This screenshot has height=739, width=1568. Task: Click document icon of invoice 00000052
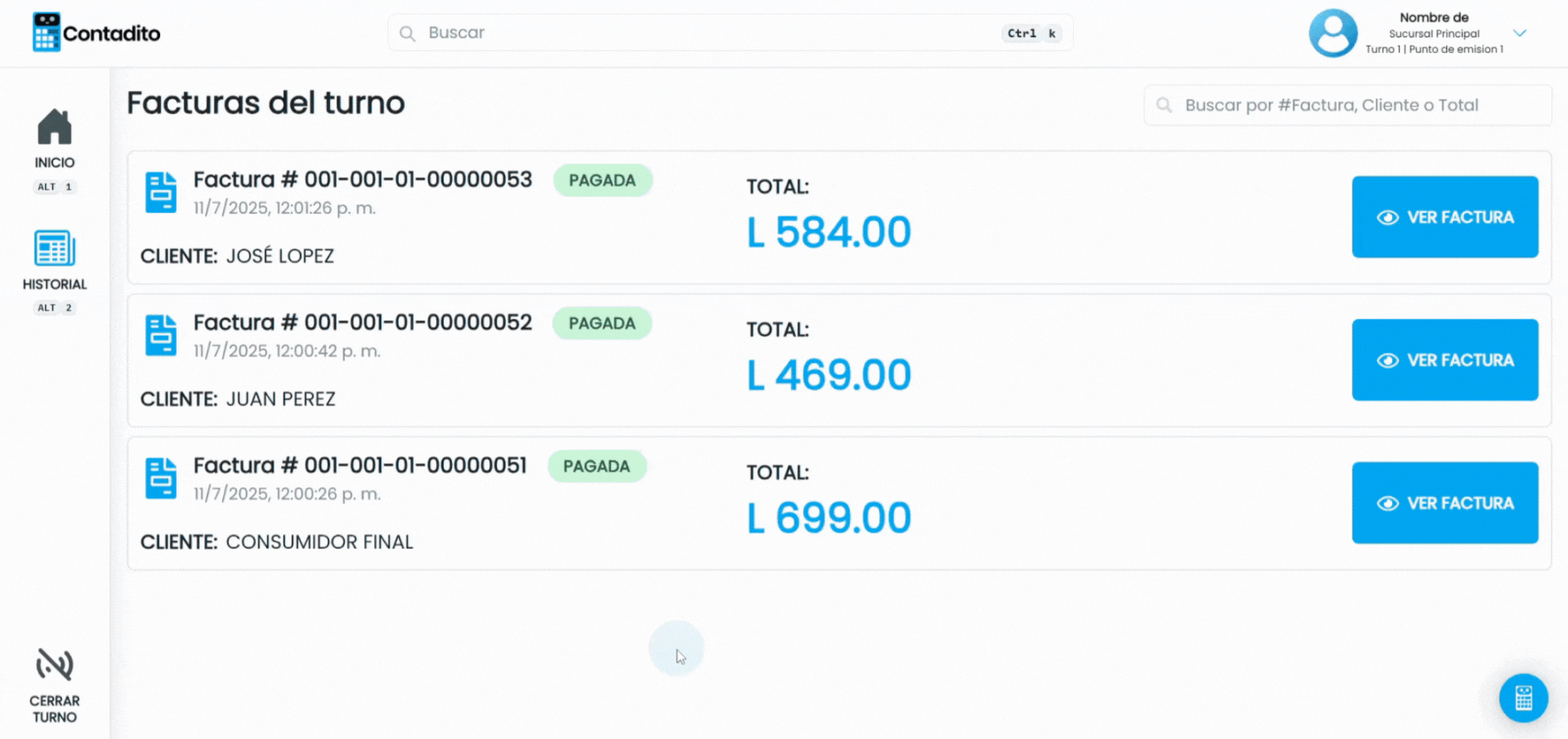tap(161, 335)
